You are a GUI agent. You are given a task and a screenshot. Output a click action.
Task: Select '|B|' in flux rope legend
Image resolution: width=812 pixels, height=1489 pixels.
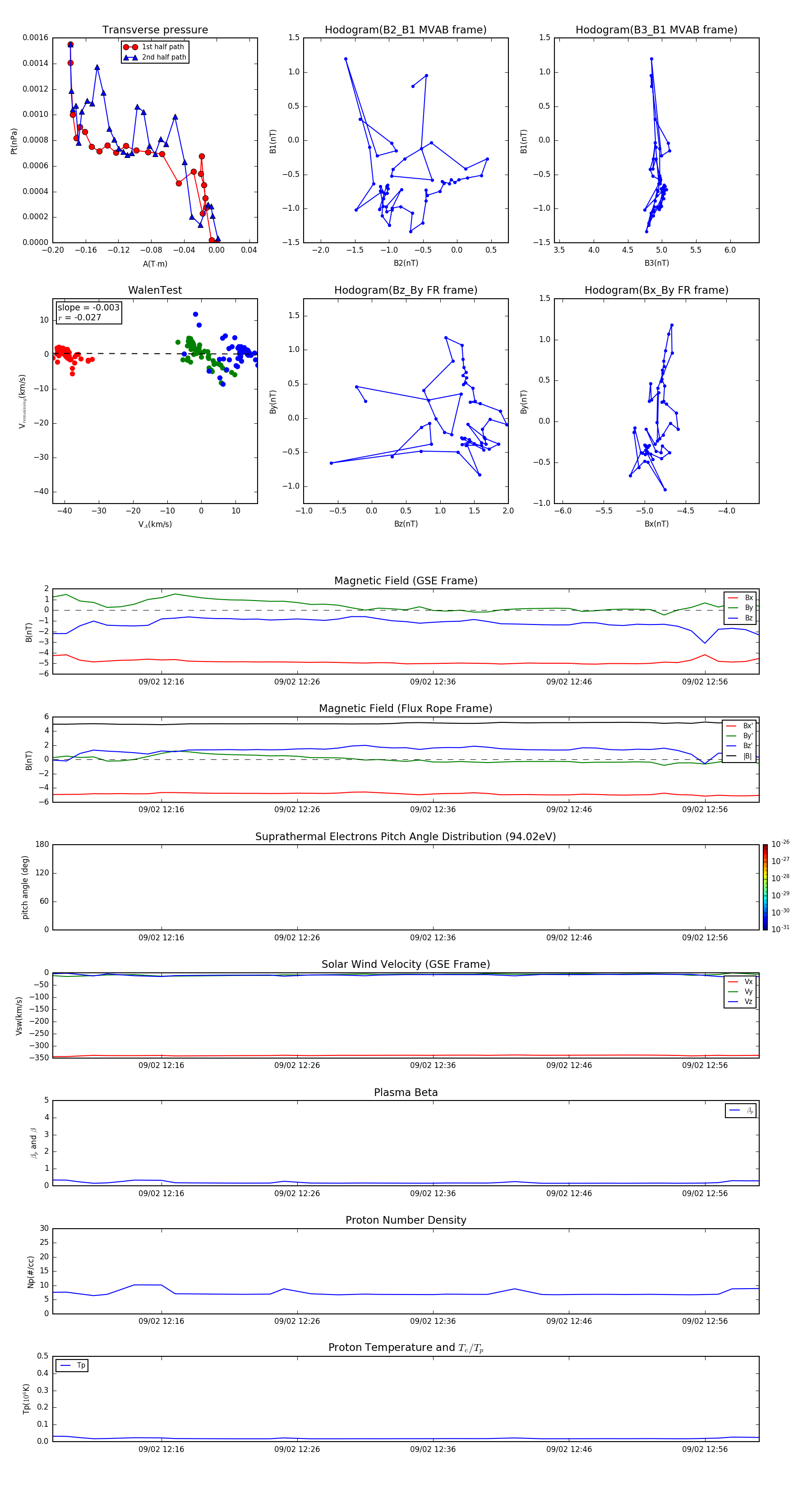point(740,756)
